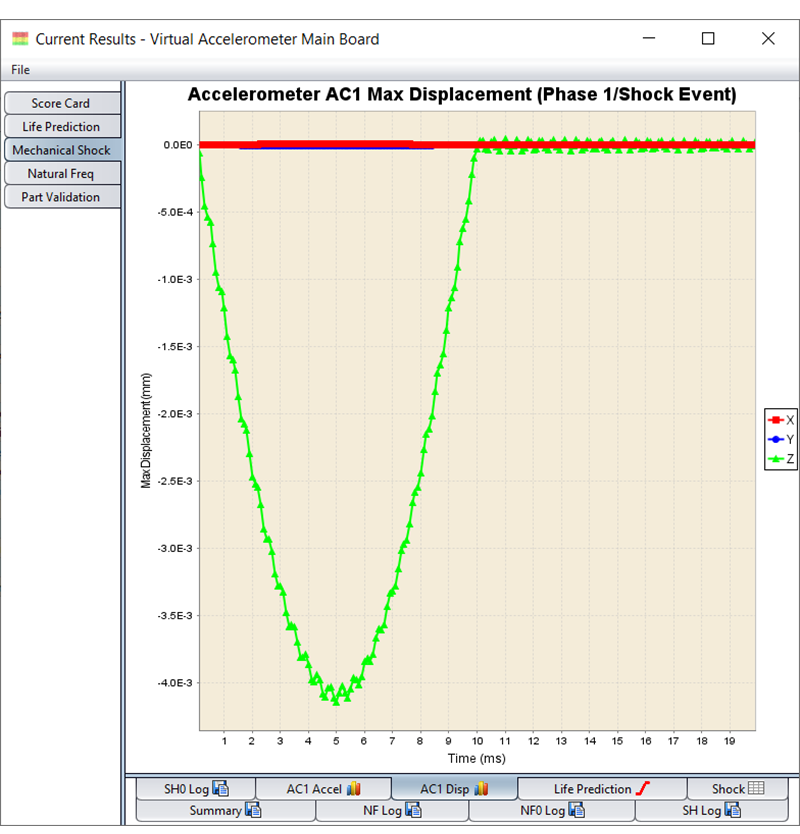Click the green Z series legend entry
The width and height of the screenshot is (800, 834).
pyautogui.click(x=780, y=460)
